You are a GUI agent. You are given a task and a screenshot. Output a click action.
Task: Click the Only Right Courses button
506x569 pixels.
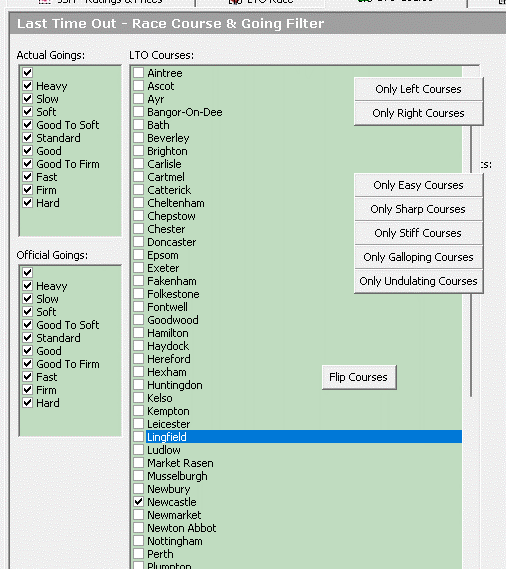tap(419, 113)
